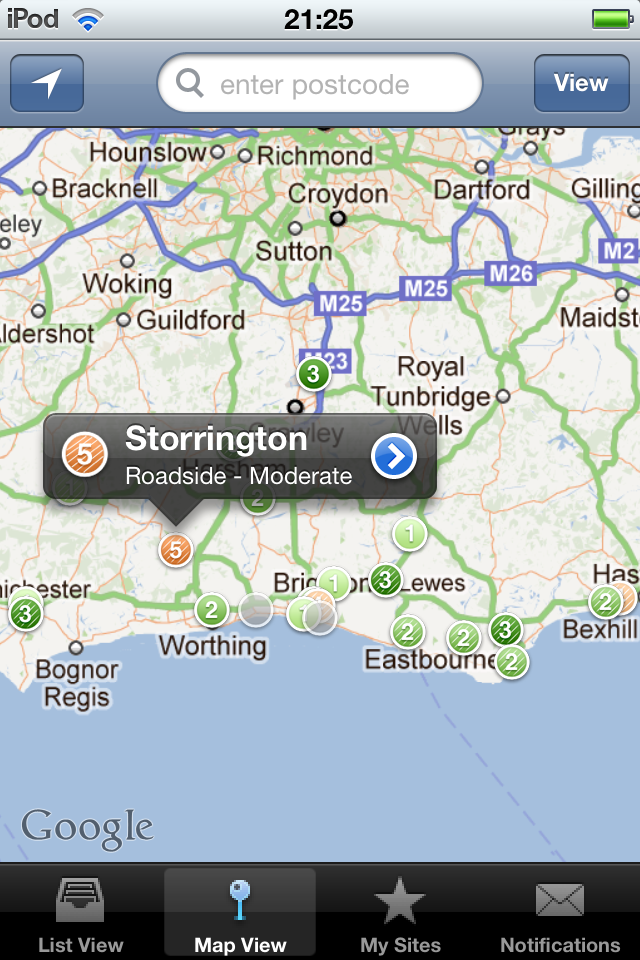The image size is (640, 960).
Task: Select the lowest green 2 marker by Eastbourne
Action: pos(511,661)
